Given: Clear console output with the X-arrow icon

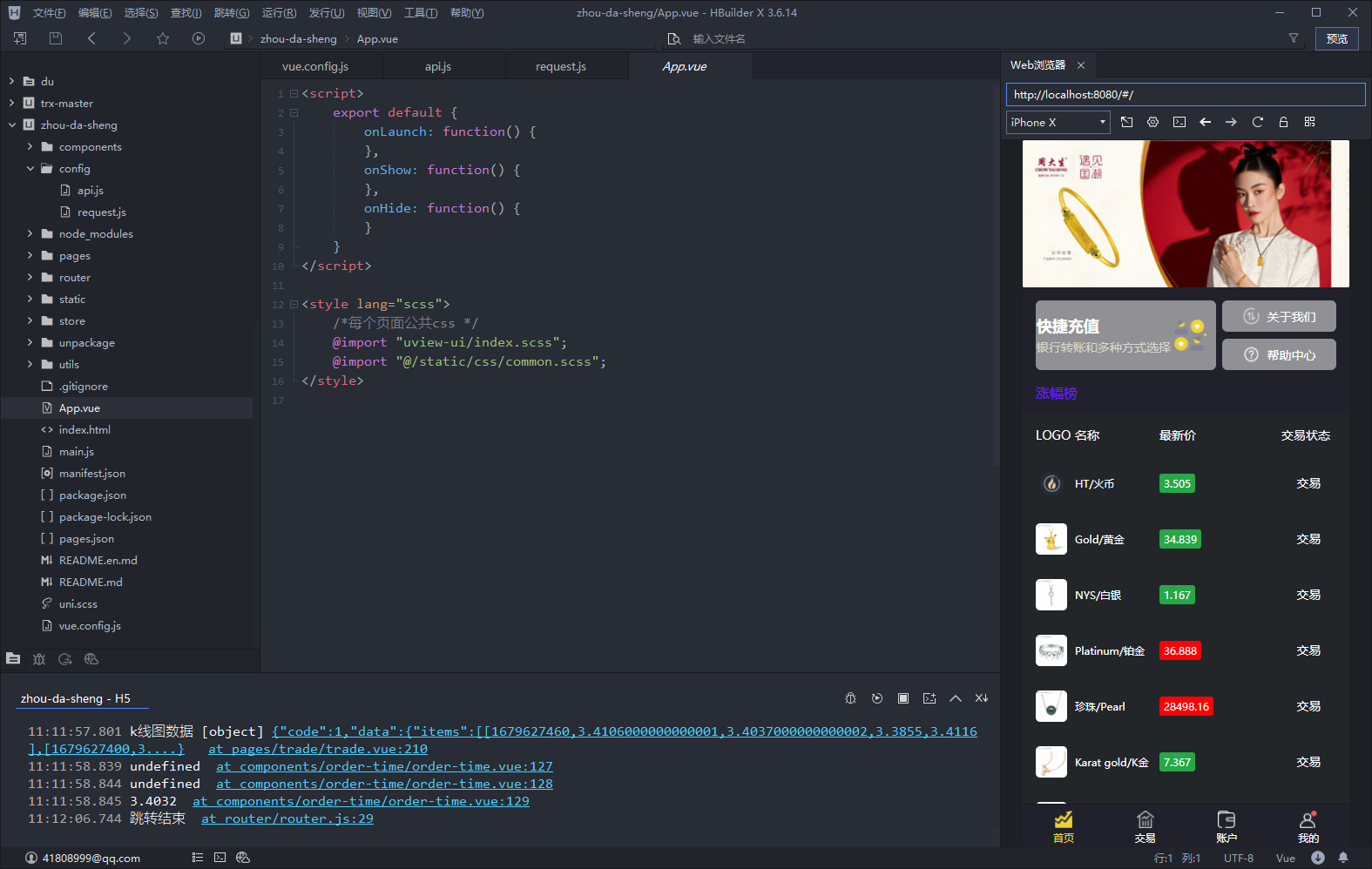Looking at the screenshot, I should click(x=982, y=698).
